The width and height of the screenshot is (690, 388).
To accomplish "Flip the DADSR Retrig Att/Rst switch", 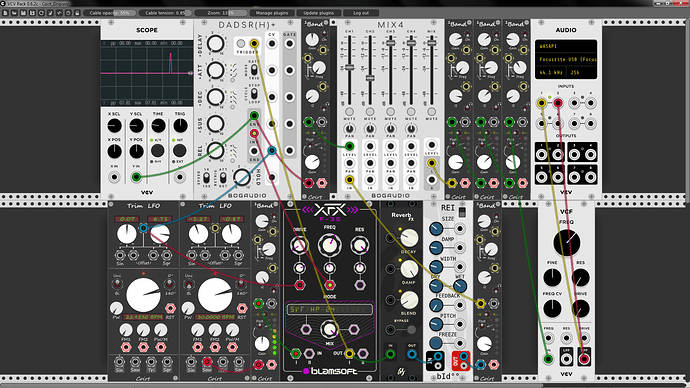I will 223,178.
